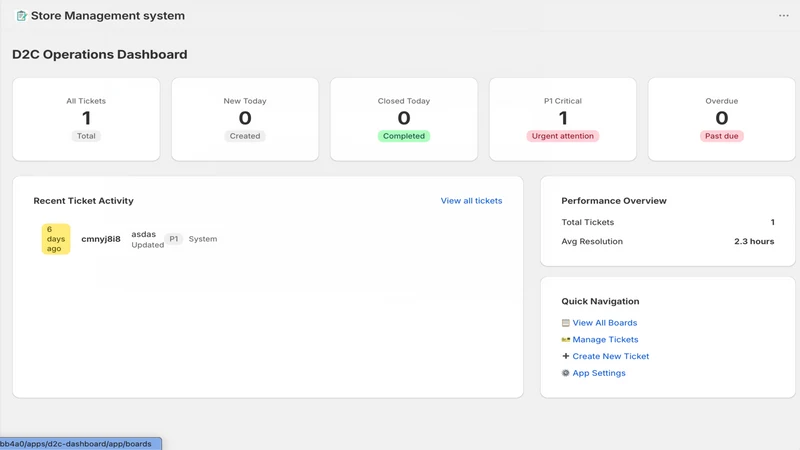Select the P1 Critical summary card
Viewport: 800px width, 450px height.
[563, 119]
